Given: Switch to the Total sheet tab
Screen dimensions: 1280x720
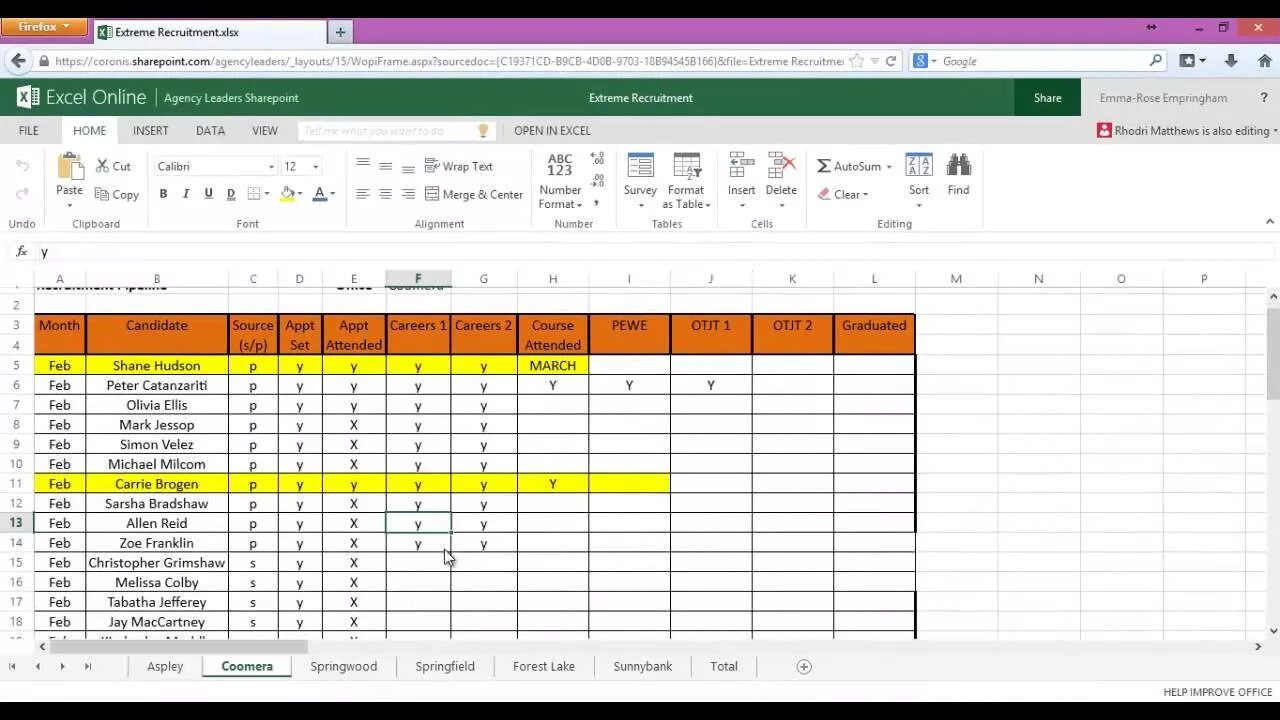Looking at the screenshot, I should click(724, 666).
